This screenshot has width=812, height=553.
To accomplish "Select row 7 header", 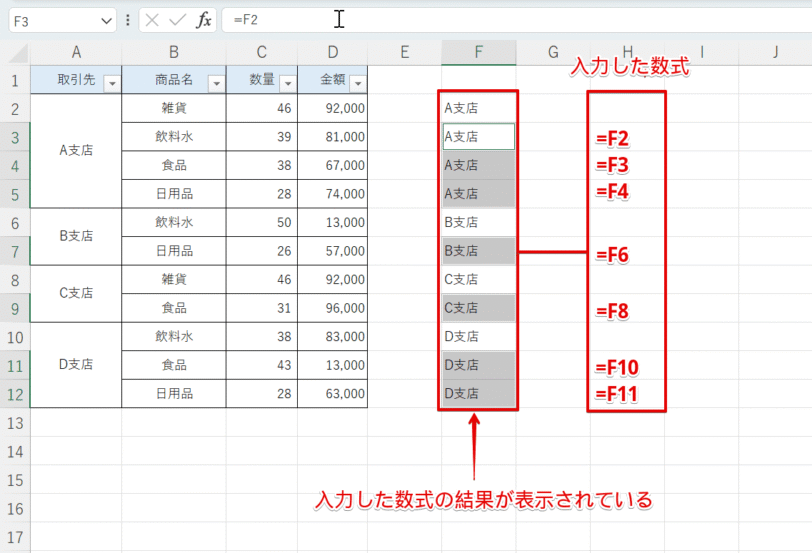I will [x=15, y=252].
